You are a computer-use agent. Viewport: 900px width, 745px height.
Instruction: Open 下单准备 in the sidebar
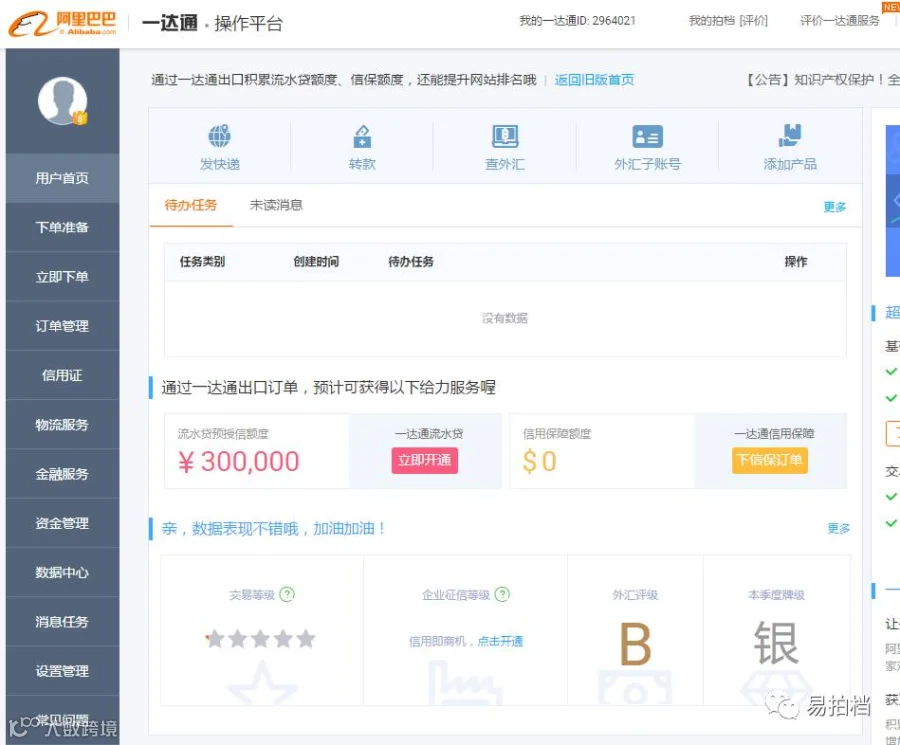coord(63,227)
